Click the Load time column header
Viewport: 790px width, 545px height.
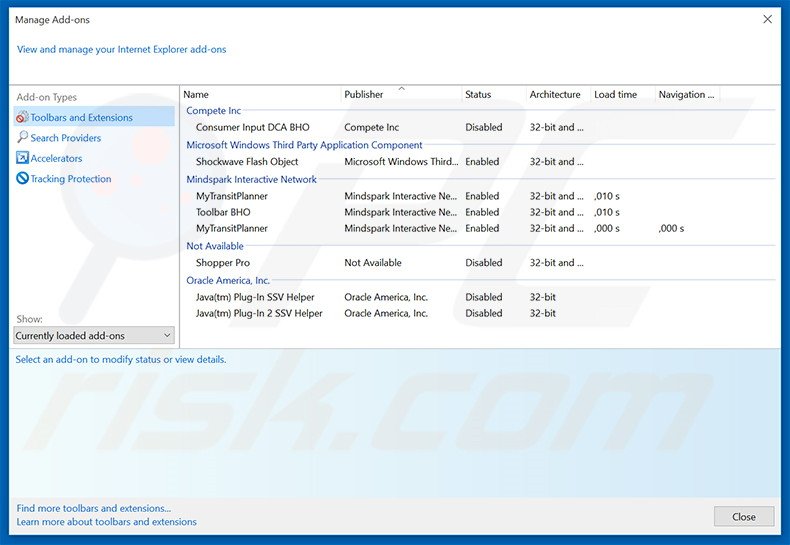click(615, 95)
